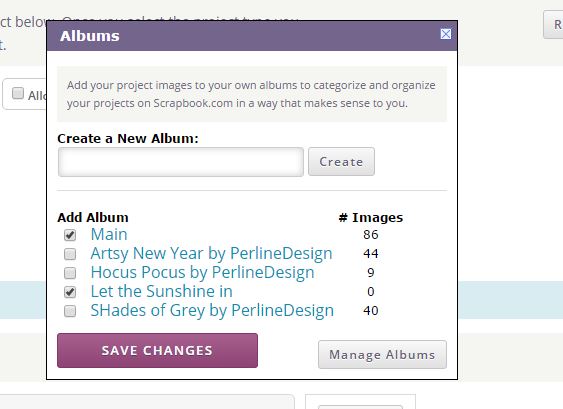Check Artsy New Year by PerlineDesign checkbox
Screen dimensions: 563x409
[x=70, y=254]
